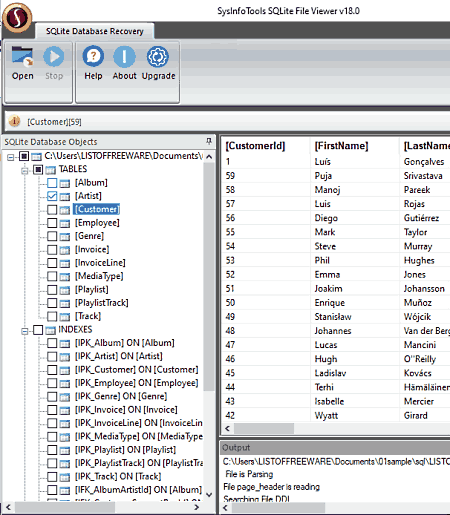Check the [IPK_Customer] ON [Customer] checkbox
Viewport: 450px width, 515px height.
pyautogui.click(x=52, y=370)
